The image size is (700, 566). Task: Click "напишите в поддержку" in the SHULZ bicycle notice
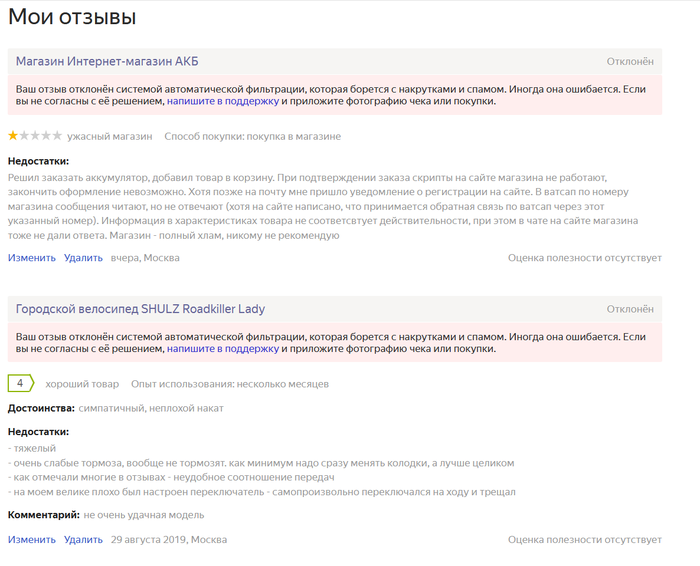coord(223,349)
